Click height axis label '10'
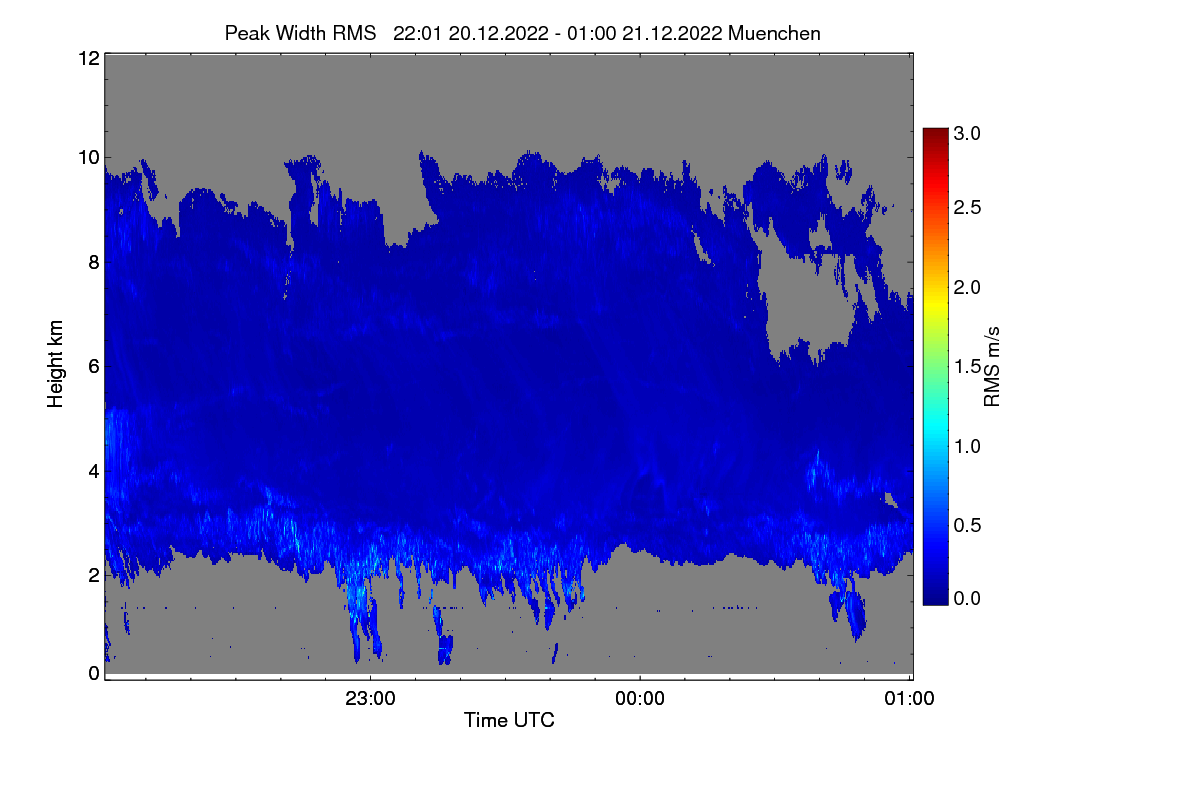Screen dimensions: 1200x800 (x=88, y=157)
